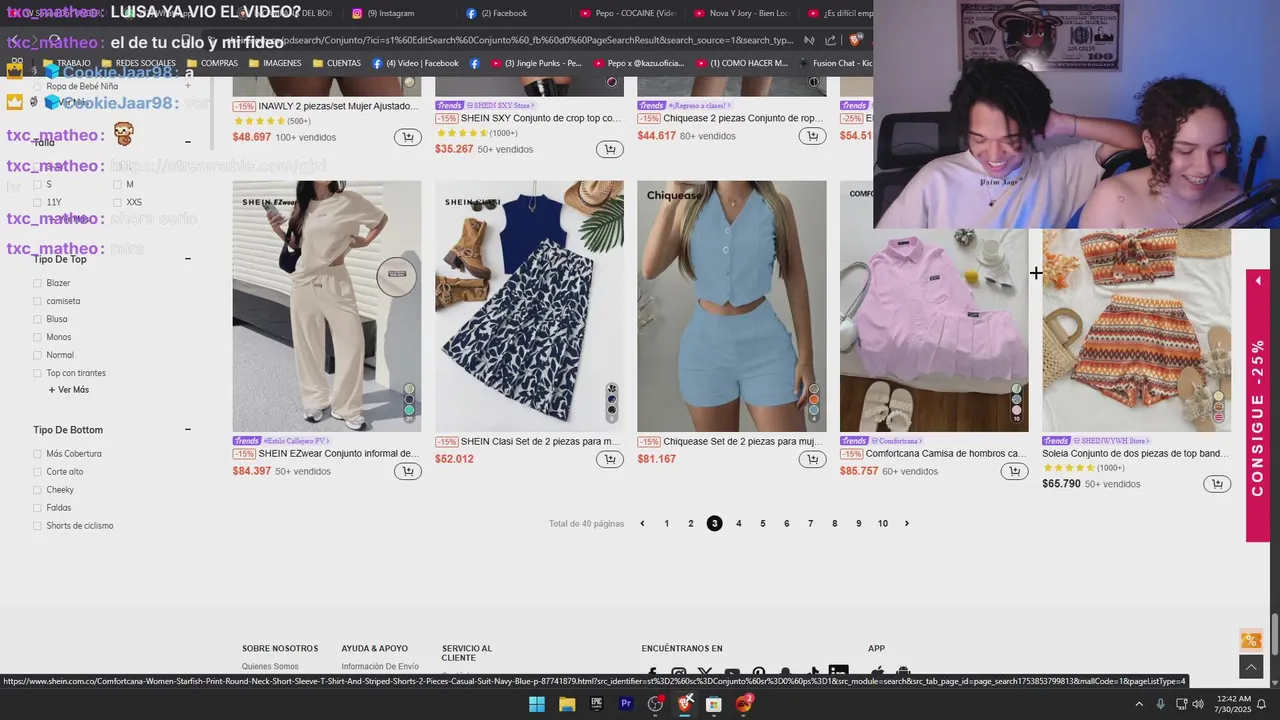Open IMAGENES bookmarks folder

[x=274, y=63]
